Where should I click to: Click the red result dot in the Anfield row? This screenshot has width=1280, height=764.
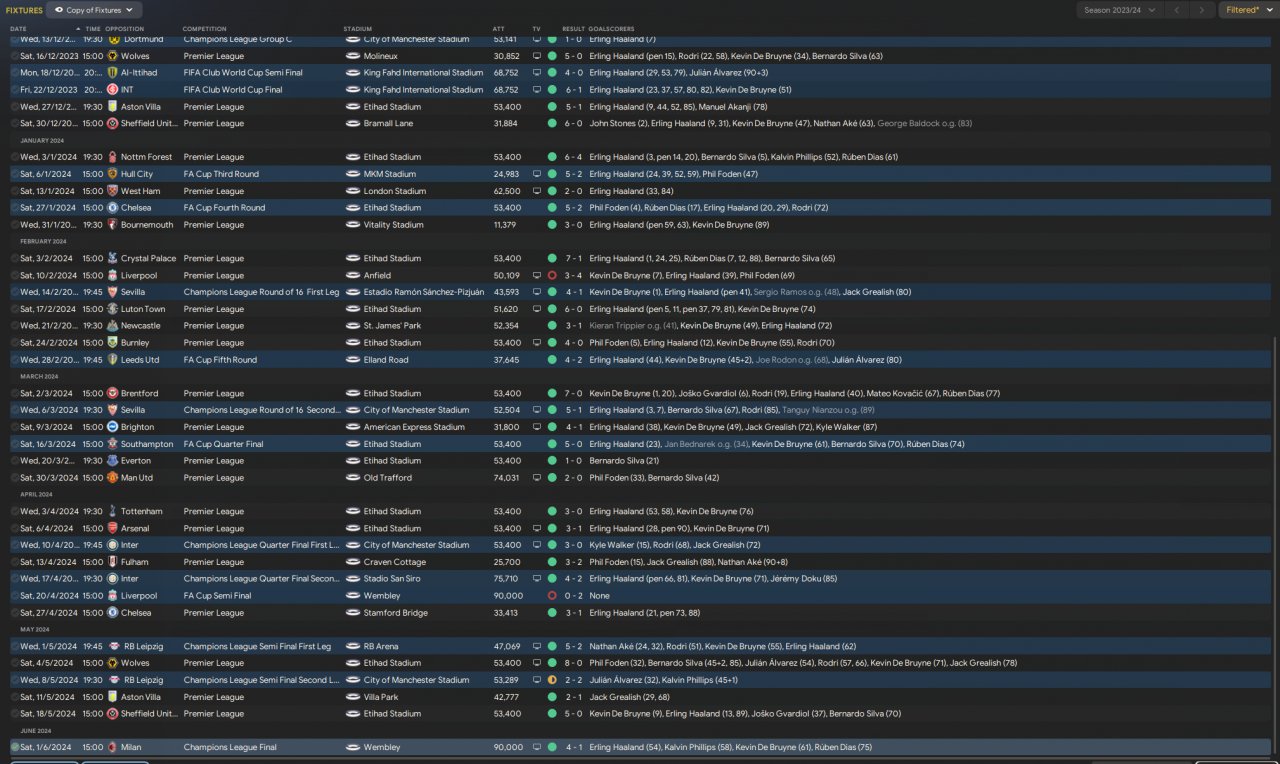click(552, 275)
